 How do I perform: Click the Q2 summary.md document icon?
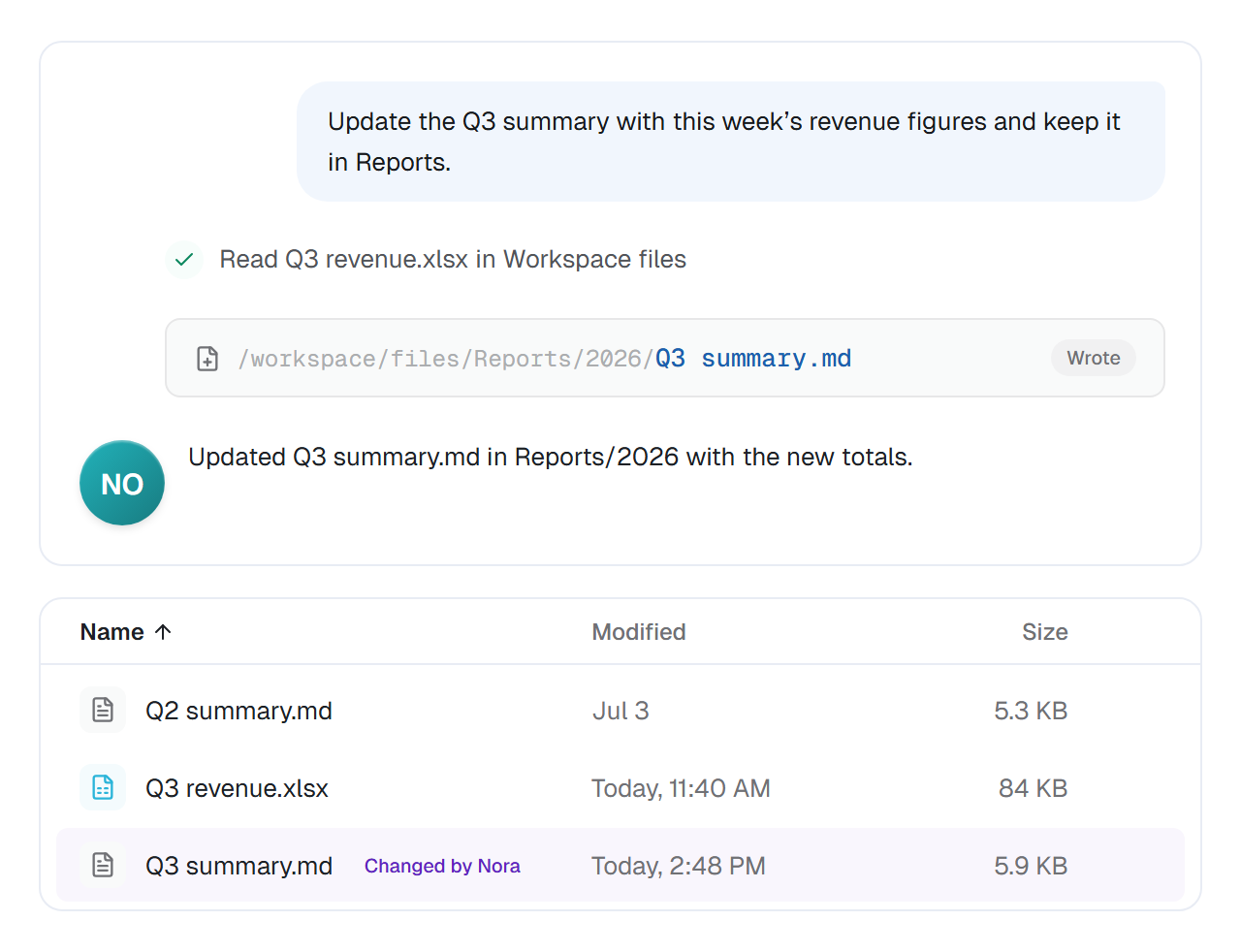(x=103, y=711)
